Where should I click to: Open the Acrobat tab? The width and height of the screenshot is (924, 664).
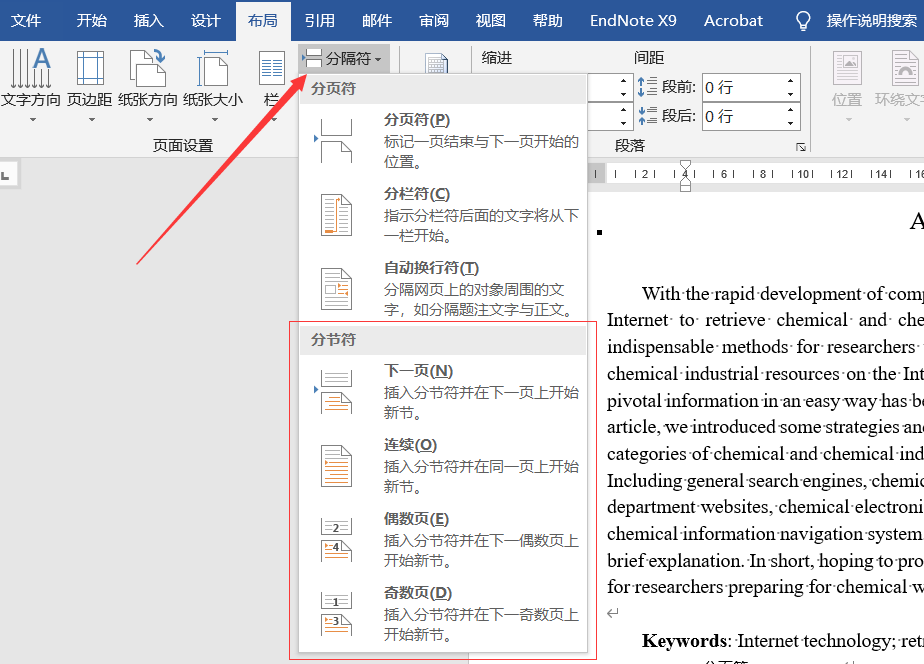coord(733,21)
